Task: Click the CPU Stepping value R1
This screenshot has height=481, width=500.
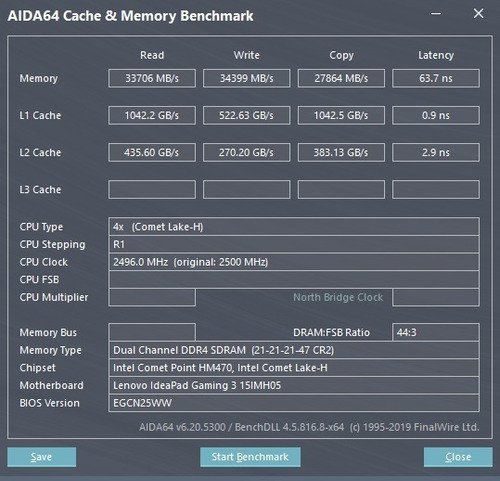Action: coord(294,244)
